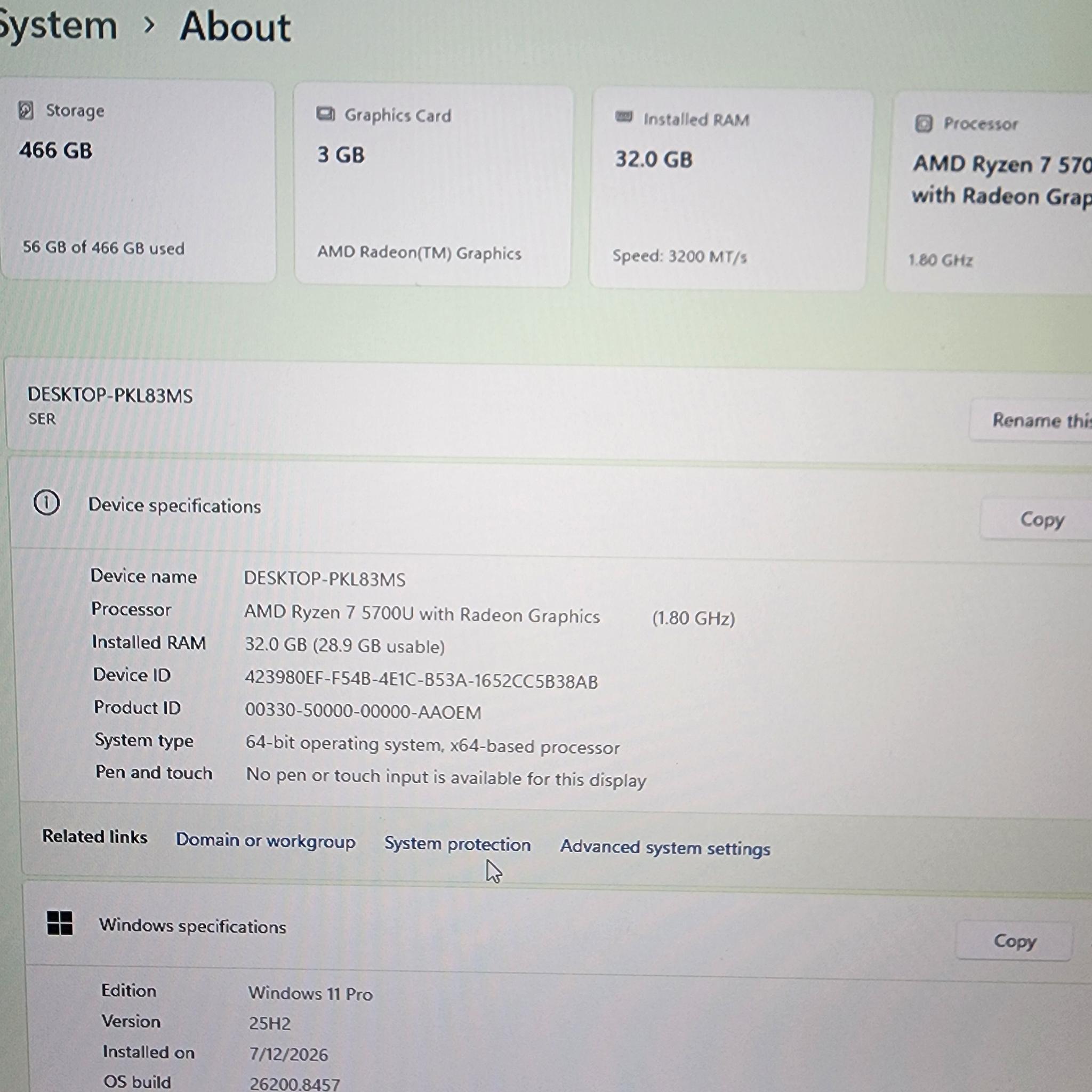Click the Graphics Card icon
The height and width of the screenshot is (1092, 1092).
click(x=326, y=114)
